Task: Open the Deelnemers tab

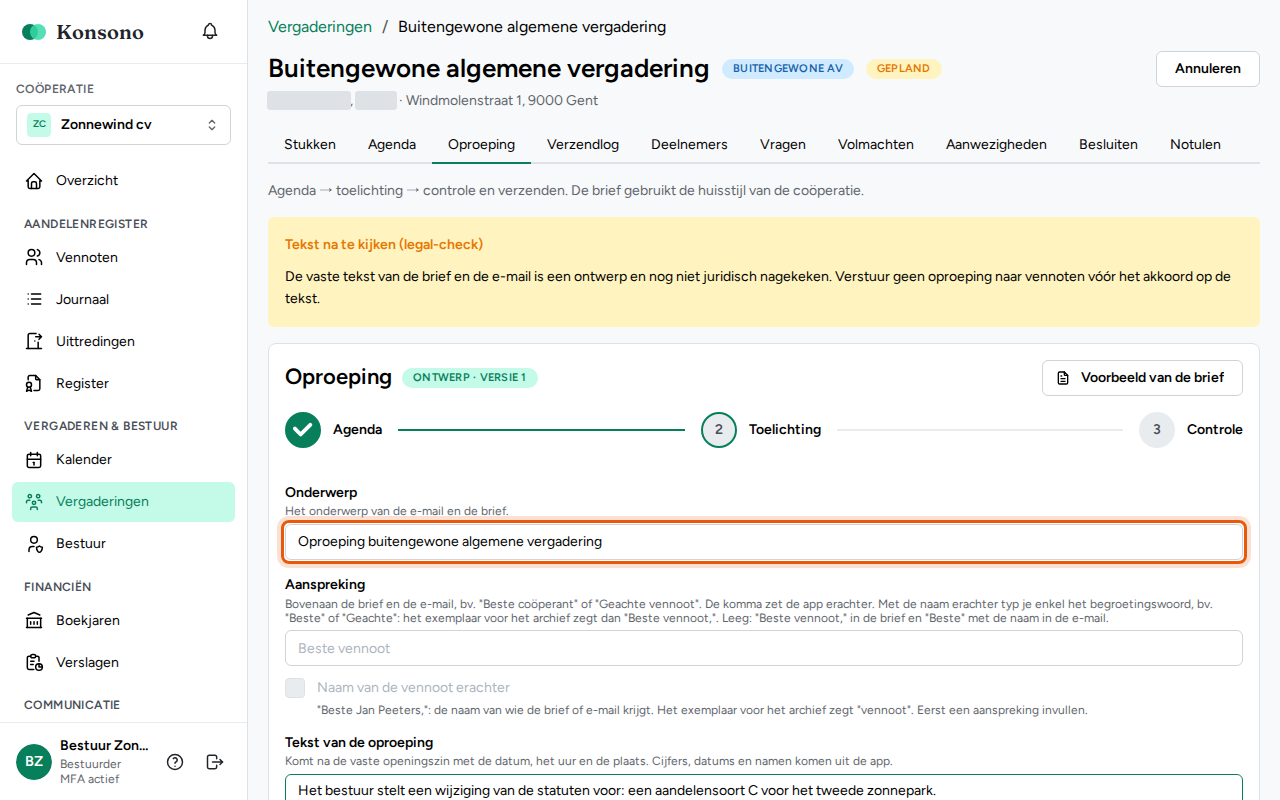Action: click(x=689, y=144)
